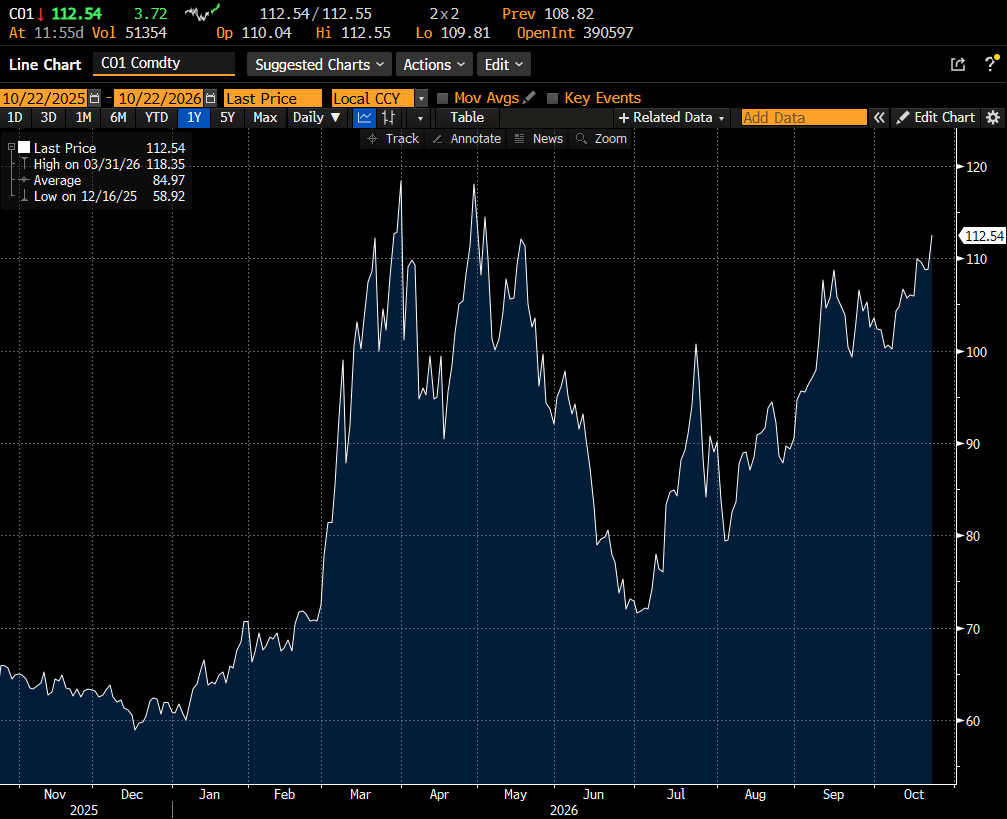Switch to the 1D time range

(14, 118)
